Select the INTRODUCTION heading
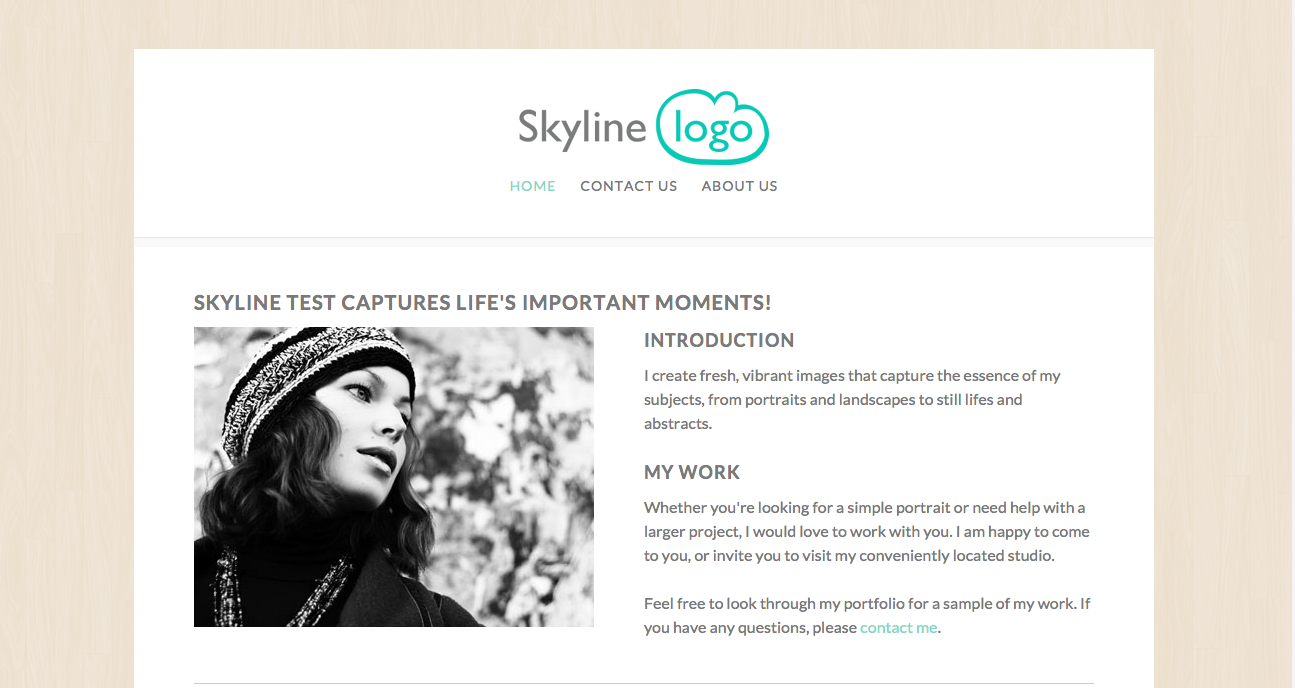This screenshot has width=1295, height=688. coord(719,340)
